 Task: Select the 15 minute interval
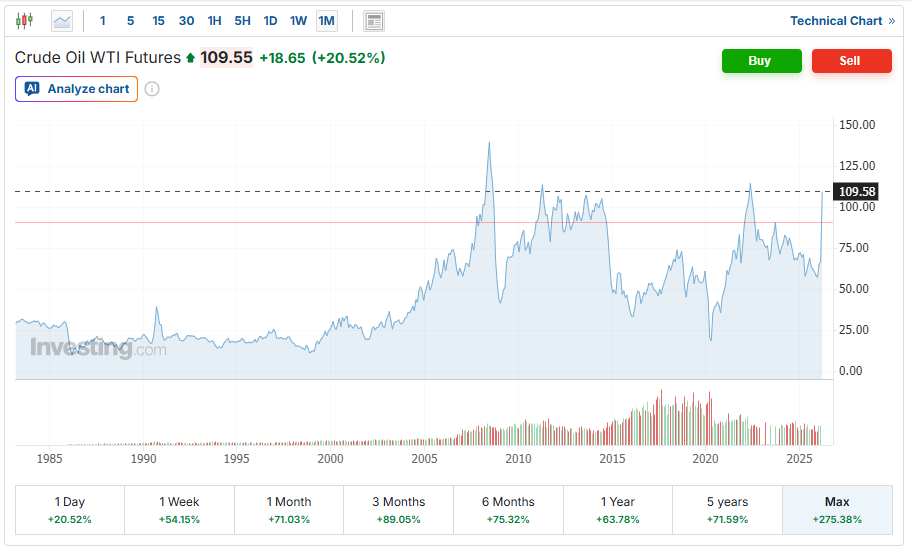158,20
